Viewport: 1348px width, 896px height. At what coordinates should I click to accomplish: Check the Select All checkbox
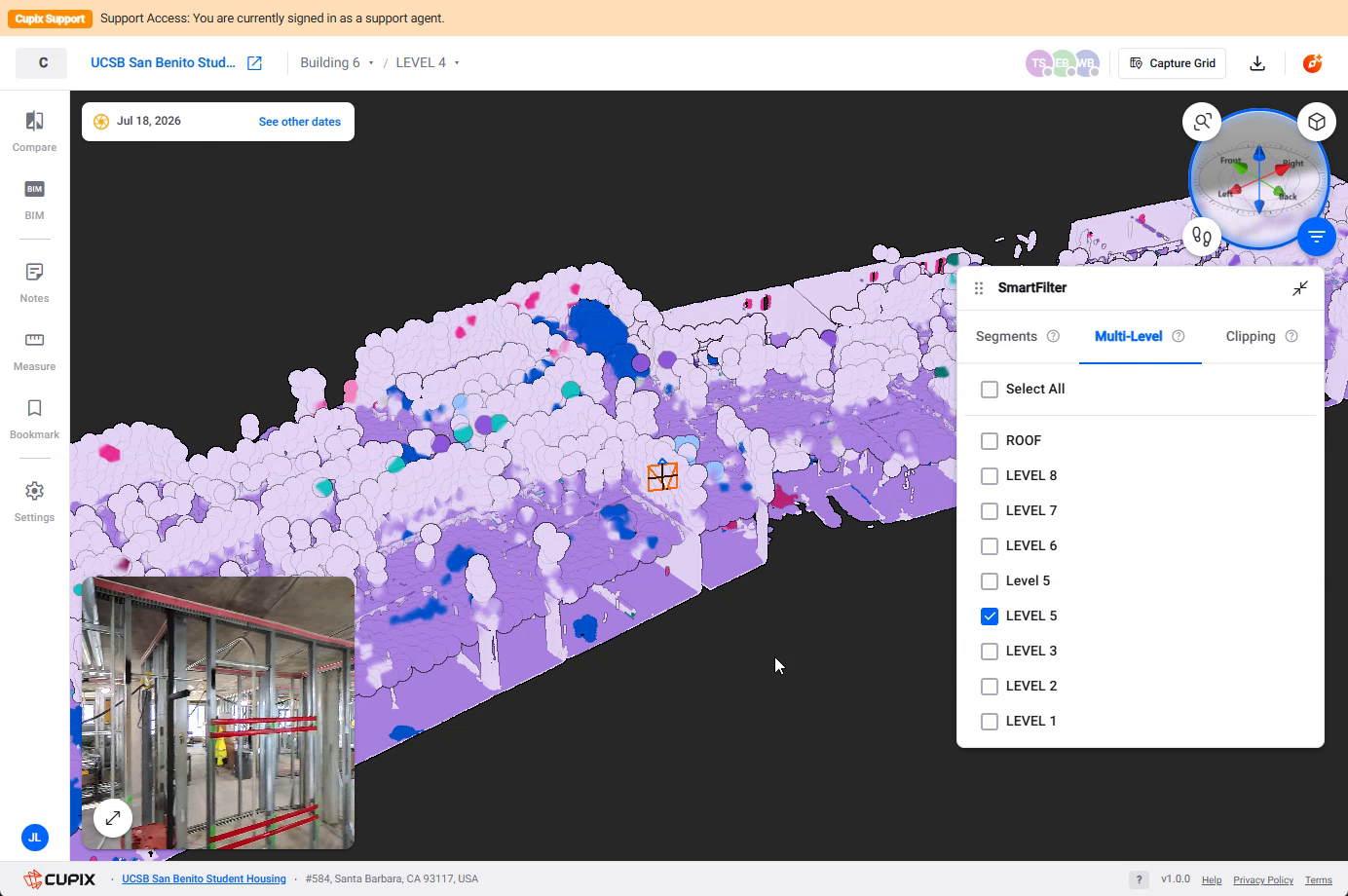pos(990,390)
